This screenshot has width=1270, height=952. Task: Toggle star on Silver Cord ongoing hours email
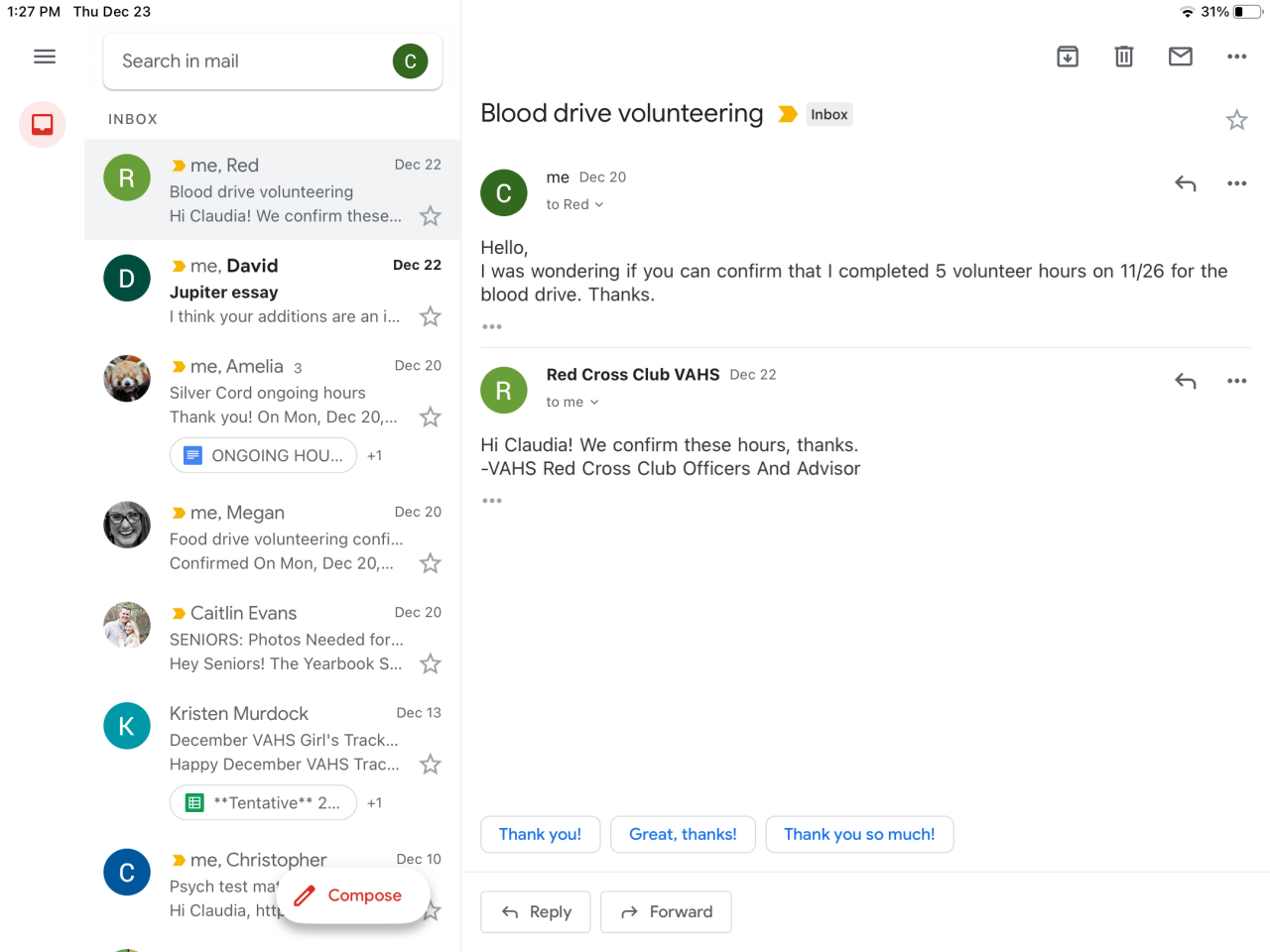pyautogui.click(x=430, y=416)
